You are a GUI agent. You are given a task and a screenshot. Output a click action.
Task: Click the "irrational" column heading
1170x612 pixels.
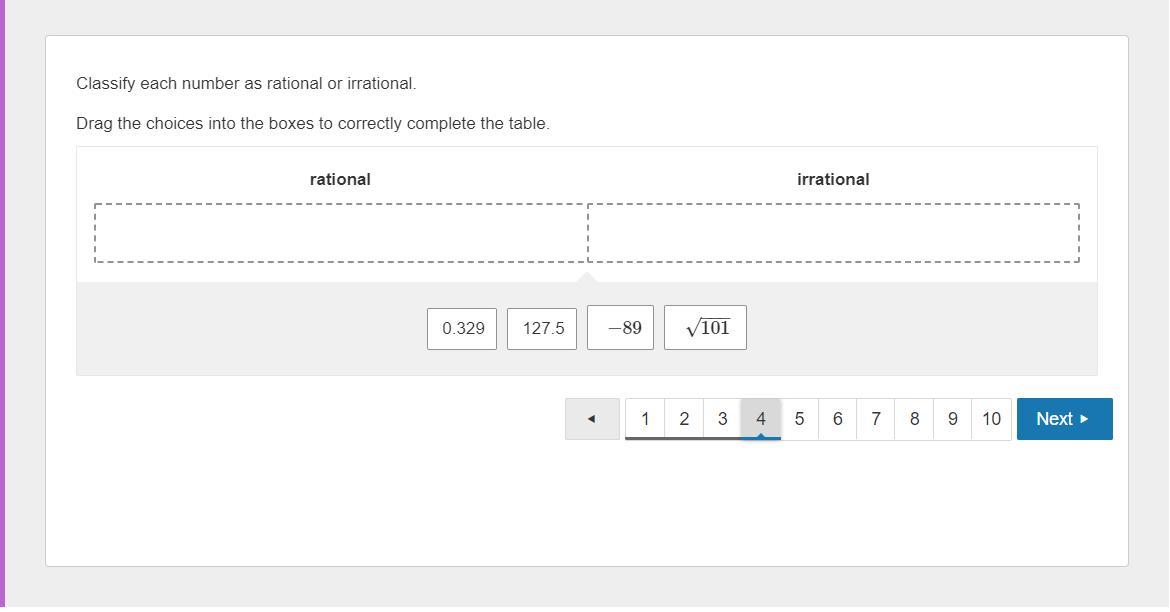pos(833,180)
